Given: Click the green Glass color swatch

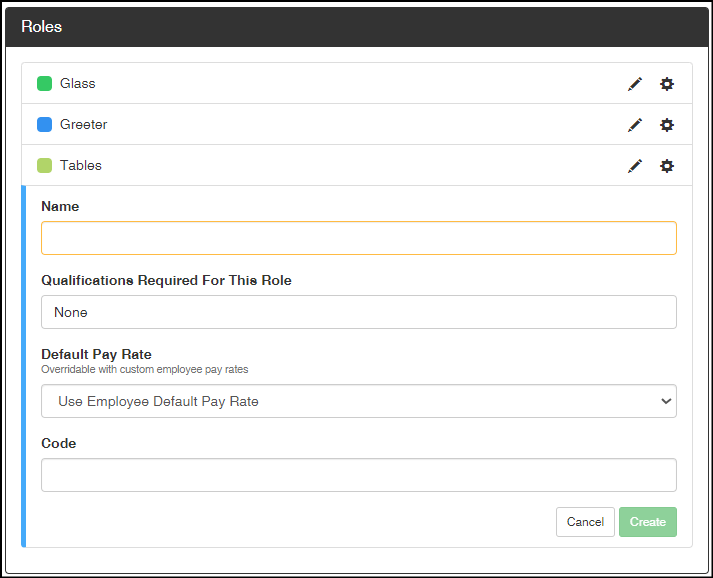Looking at the screenshot, I should pyautogui.click(x=44, y=84).
